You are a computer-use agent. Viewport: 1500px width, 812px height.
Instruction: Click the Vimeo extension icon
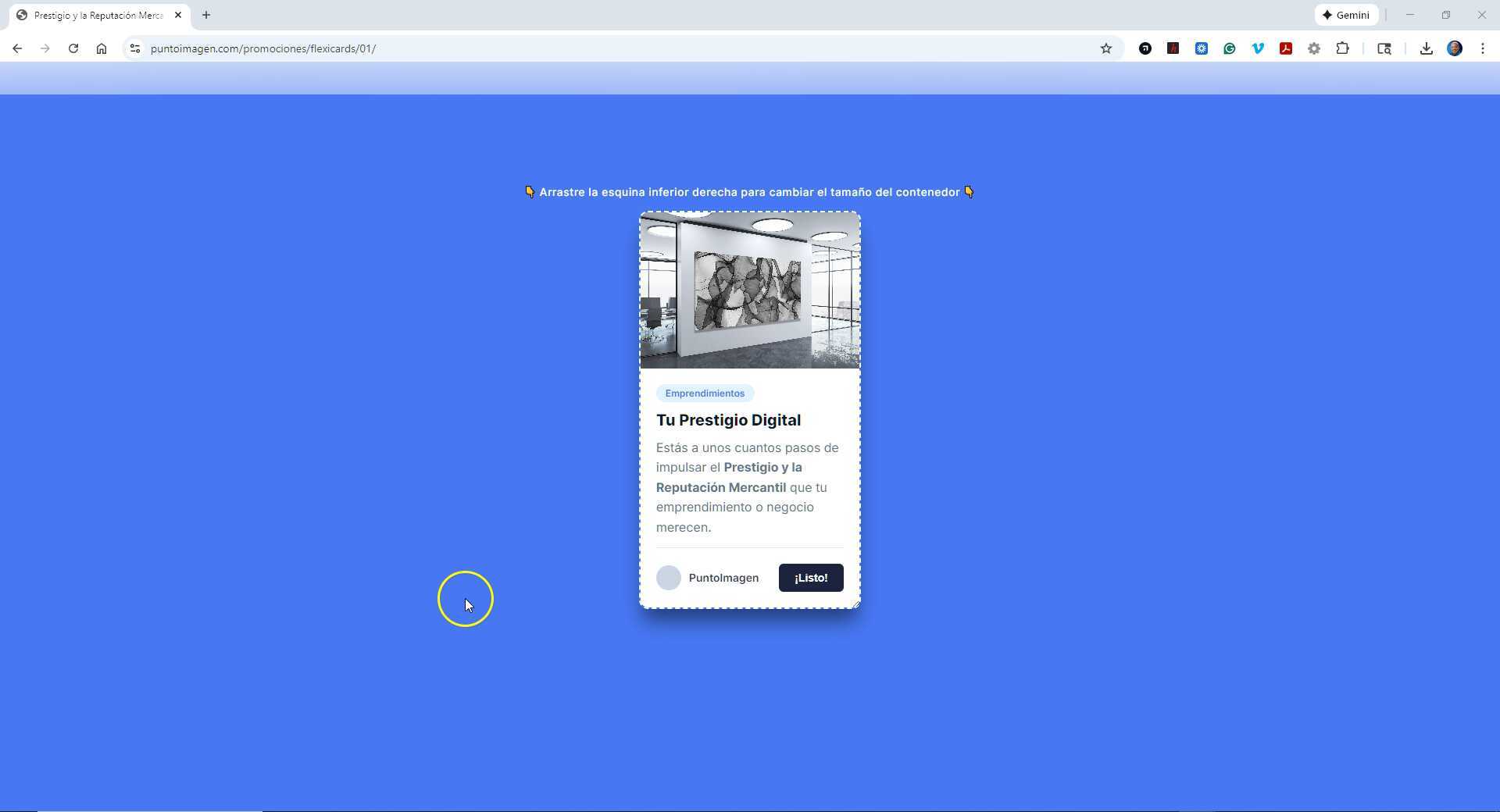tap(1258, 48)
